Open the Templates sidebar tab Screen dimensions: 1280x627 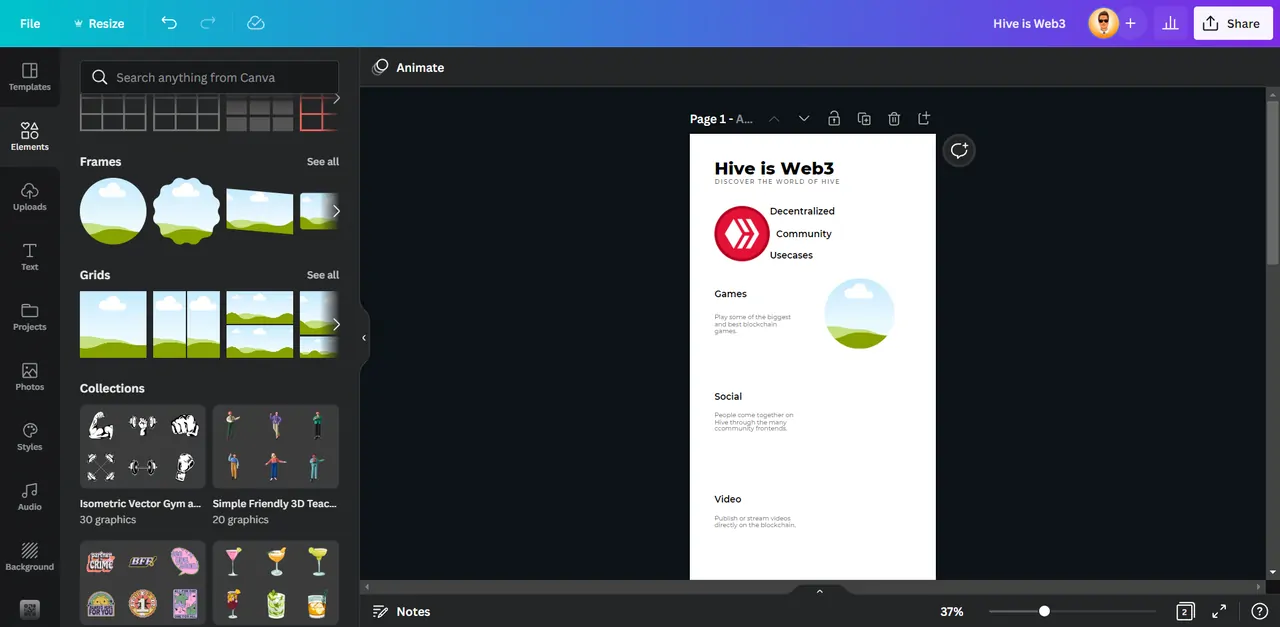tap(30, 77)
